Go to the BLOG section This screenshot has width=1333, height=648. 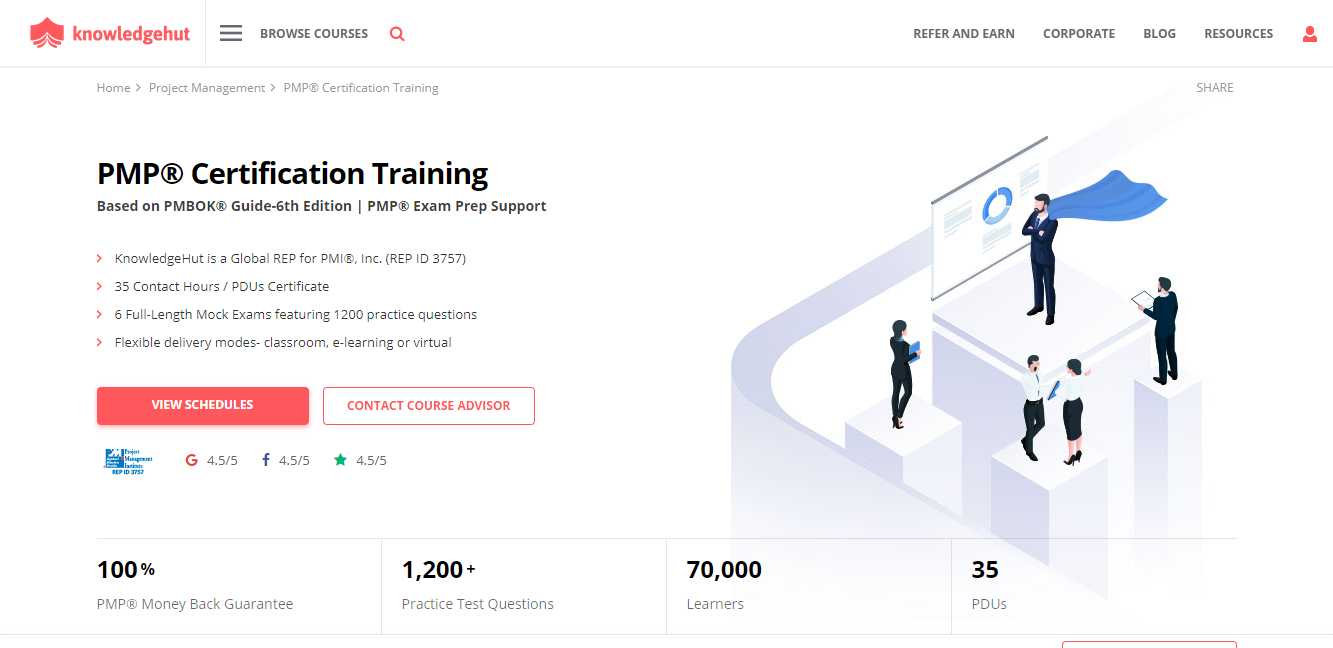pyautogui.click(x=1159, y=33)
